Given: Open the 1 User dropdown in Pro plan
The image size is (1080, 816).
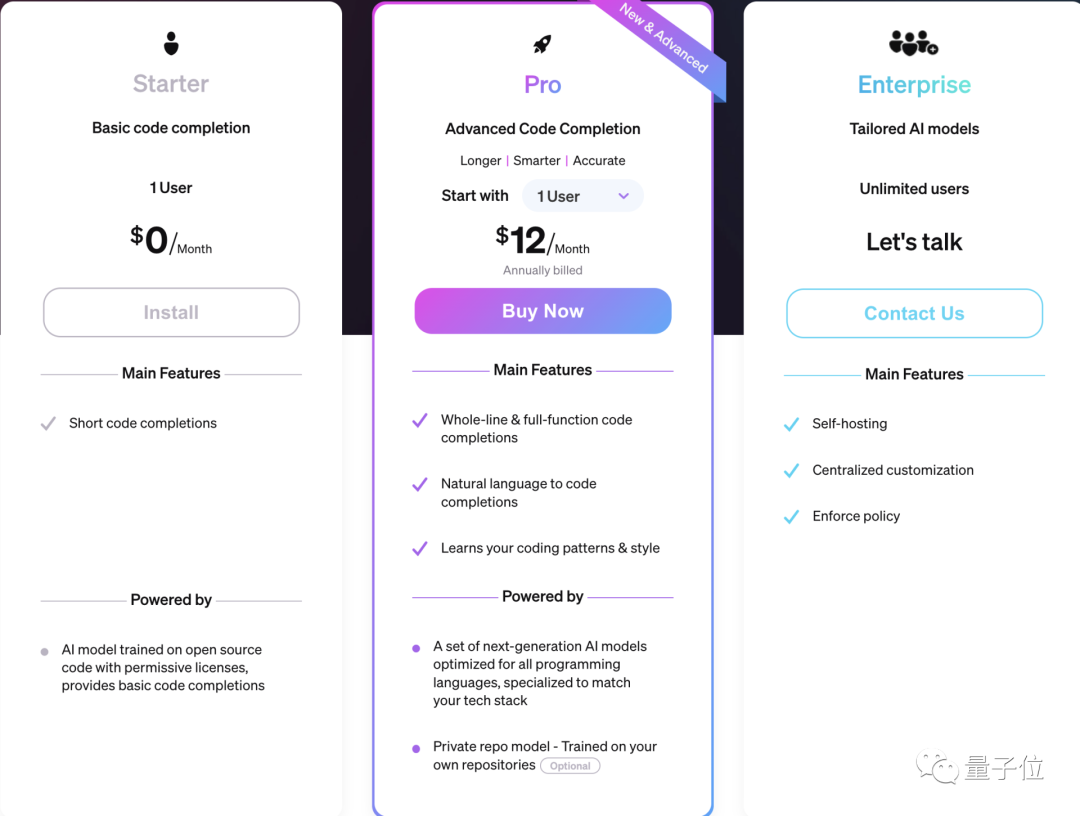Looking at the screenshot, I should click(x=582, y=195).
